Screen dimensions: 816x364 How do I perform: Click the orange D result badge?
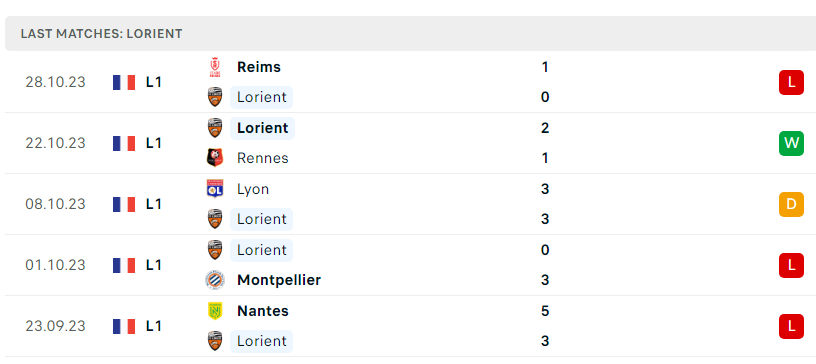[791, 204]
